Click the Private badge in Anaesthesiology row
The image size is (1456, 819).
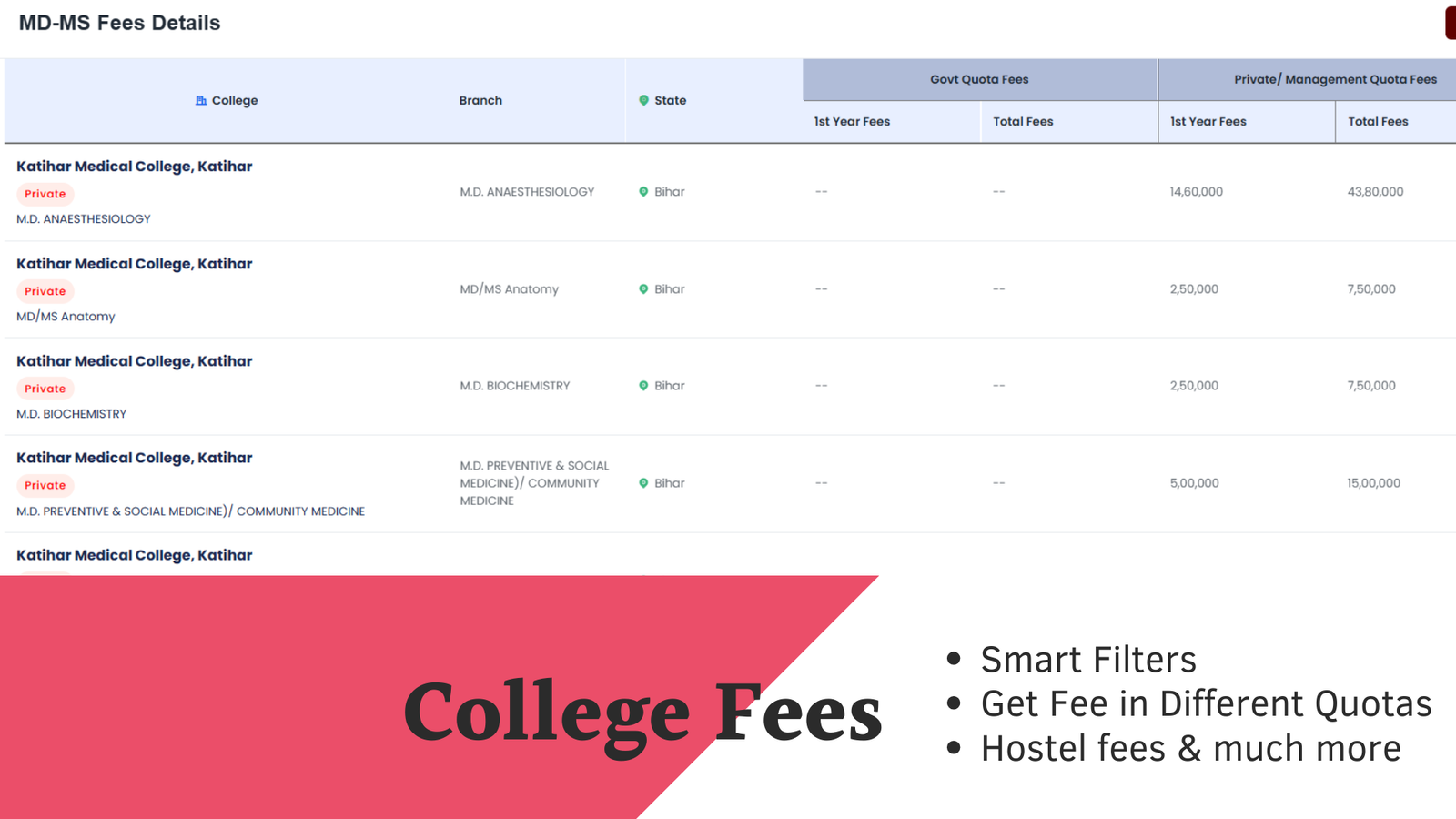click(x=45, y=194)
